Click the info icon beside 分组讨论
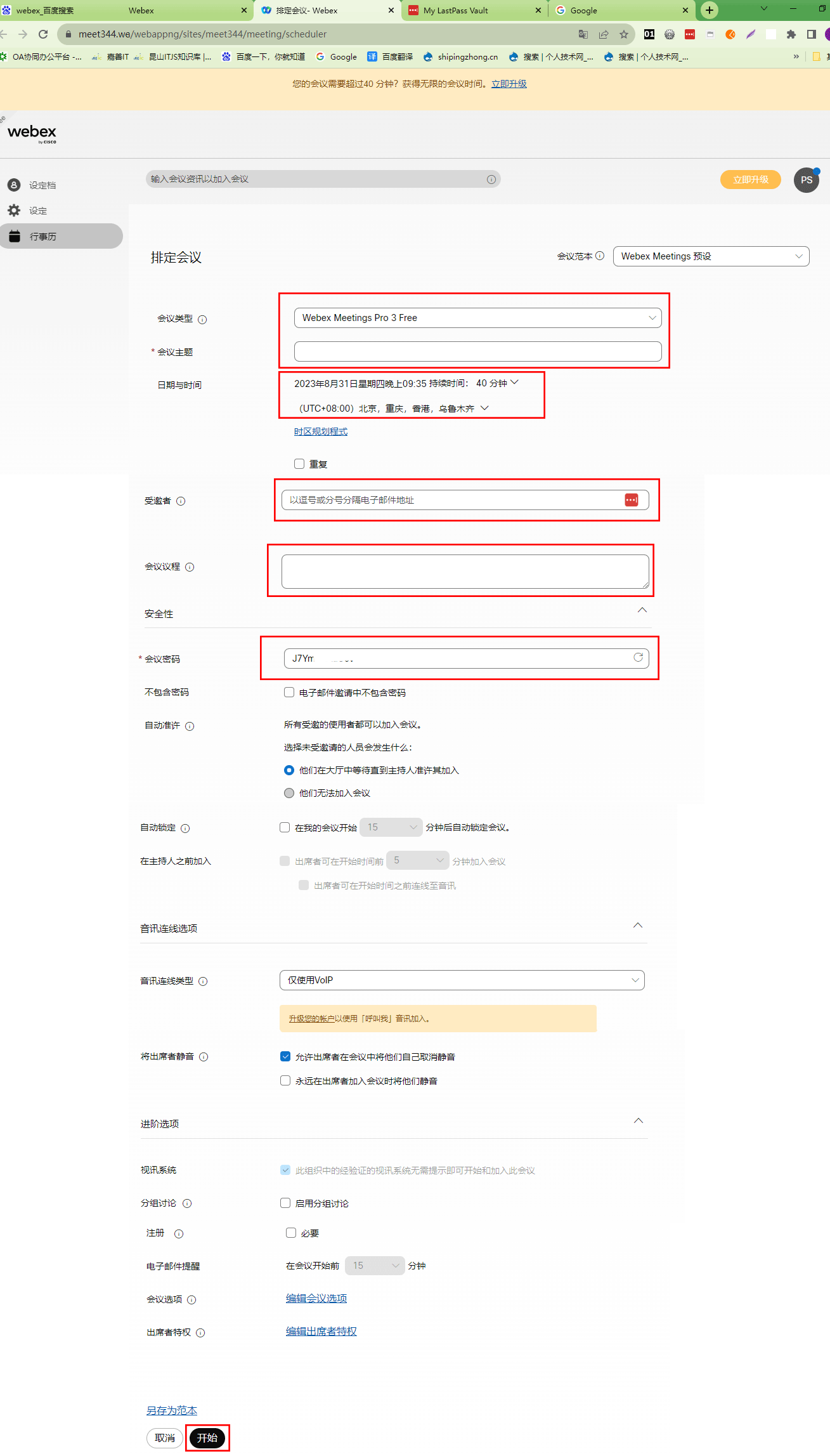The width and height of the screenshot is (830, 1456). coord(187,1203)
